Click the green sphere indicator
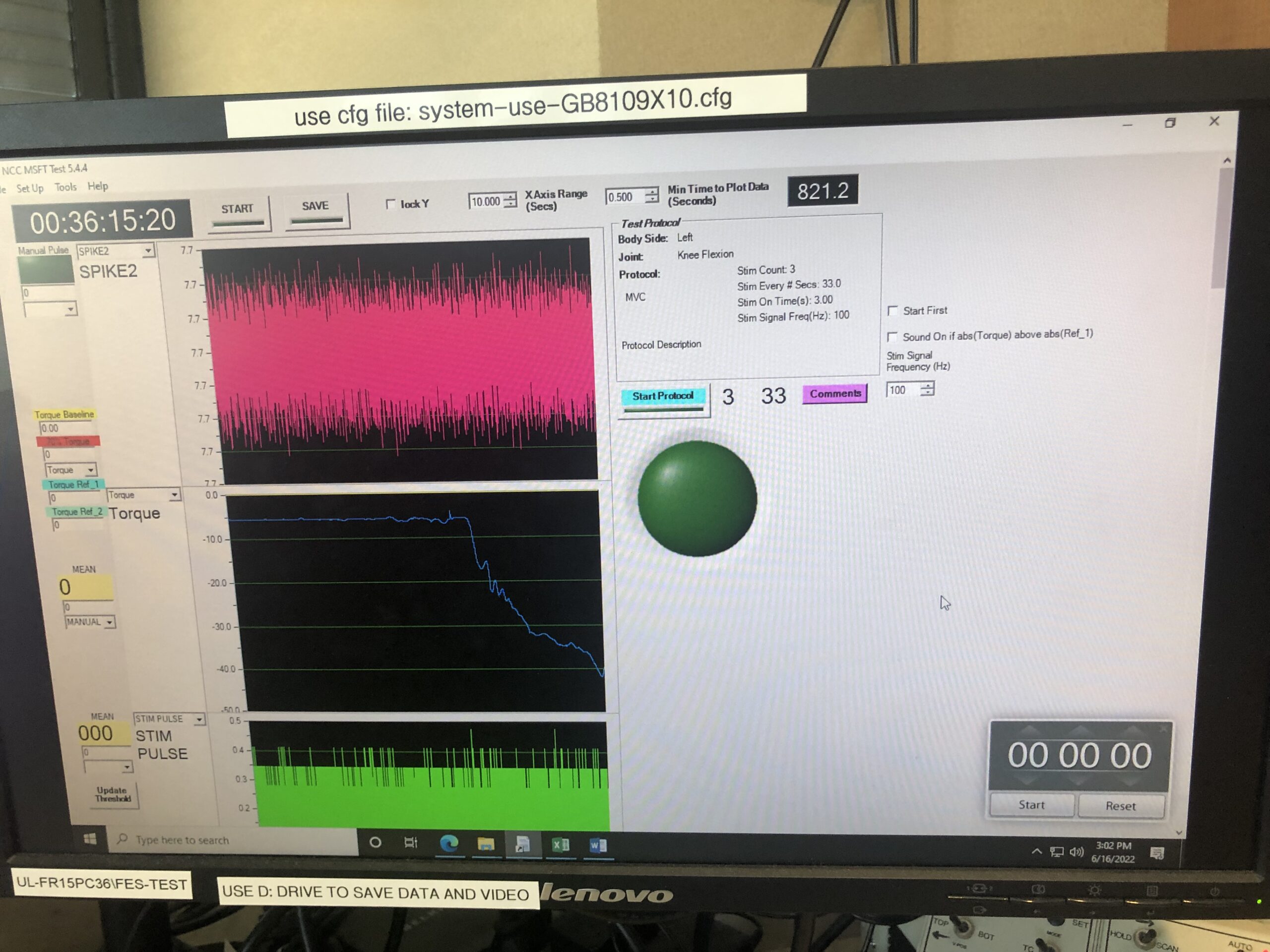The image size is (1270, 952). click(697, 498)
